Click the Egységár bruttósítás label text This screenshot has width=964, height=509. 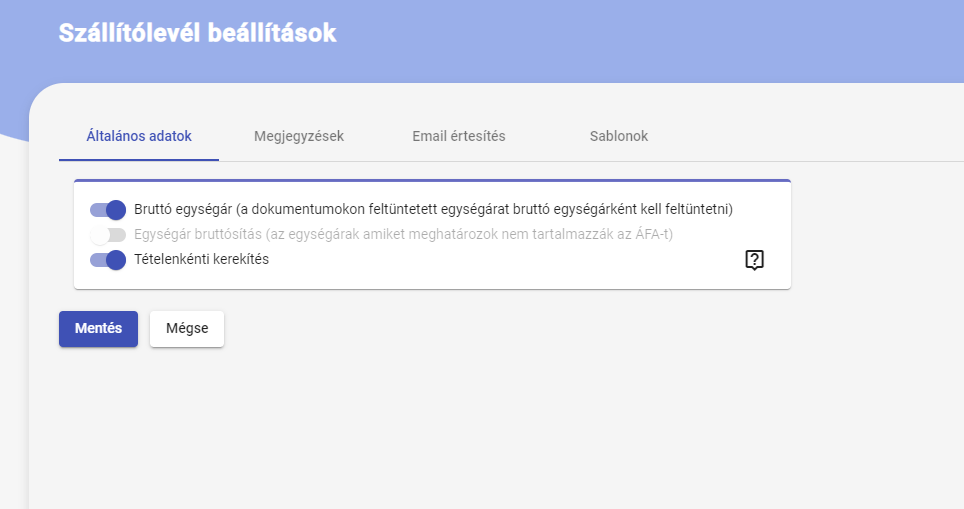(x=403, y=235)
